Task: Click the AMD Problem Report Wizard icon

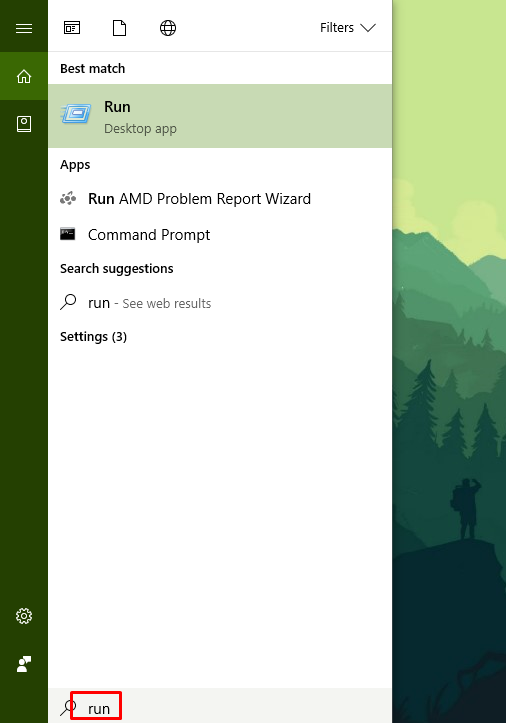Action: [x=68, y=199]
